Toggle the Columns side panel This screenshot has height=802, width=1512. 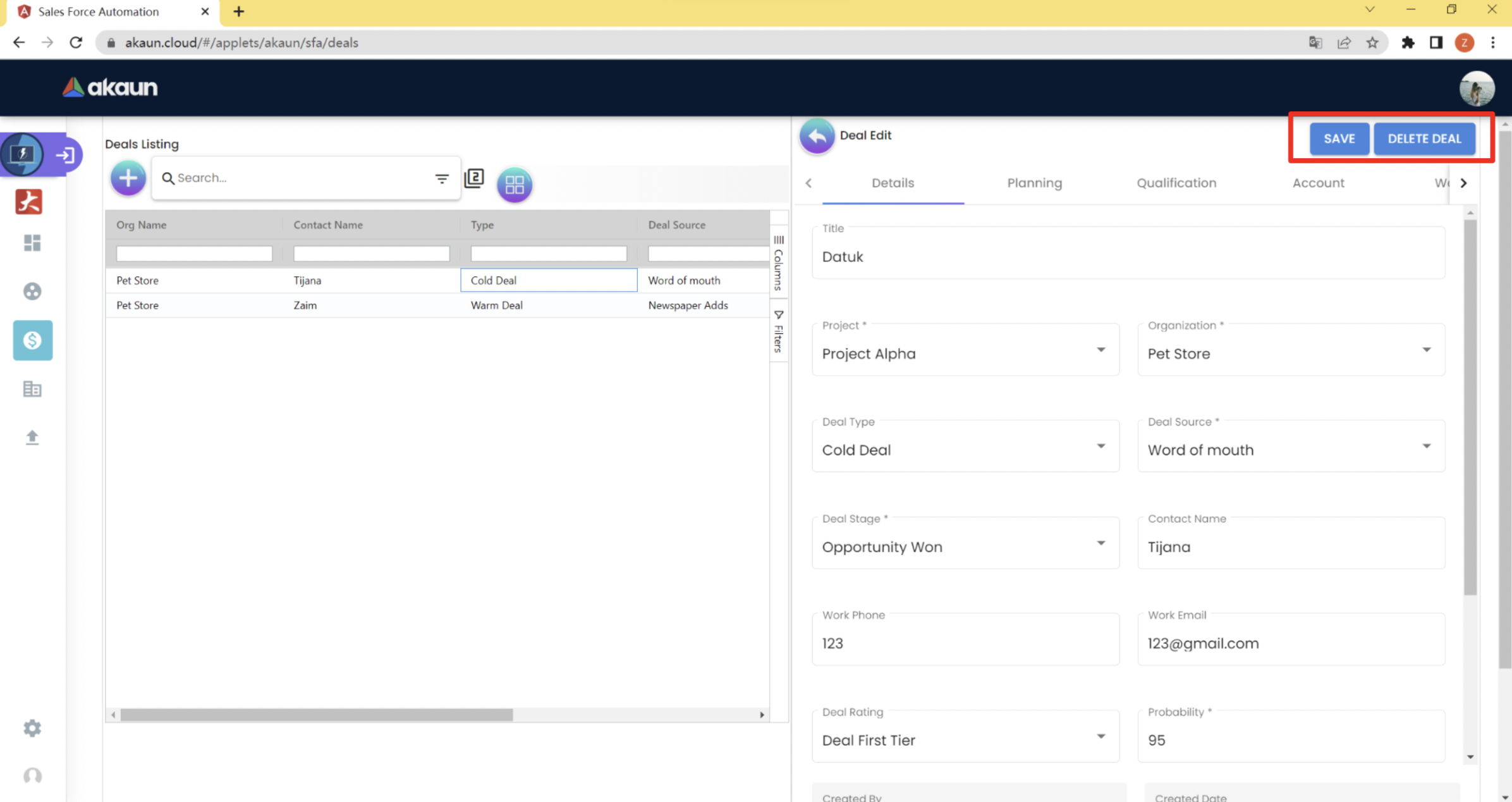pos(779,262)
